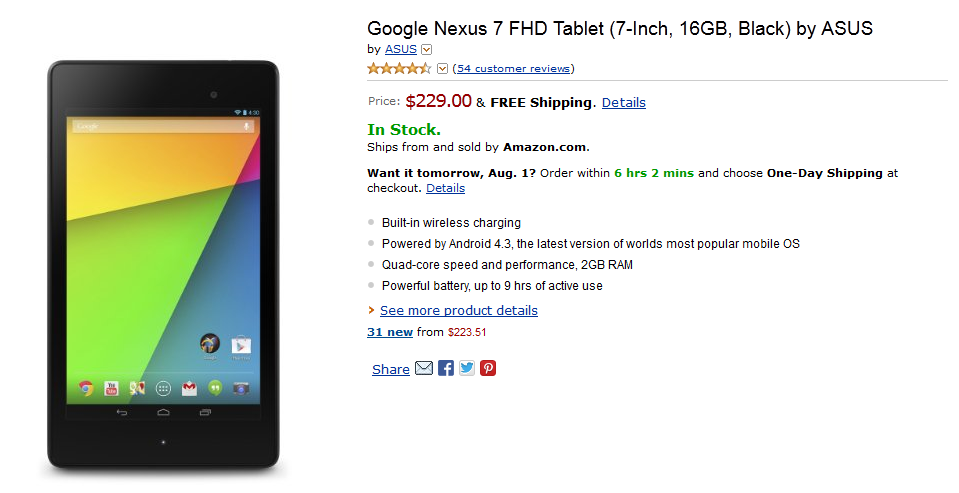View the 31 new offers
Screen dimensions: 959x493
coord(390,332)
